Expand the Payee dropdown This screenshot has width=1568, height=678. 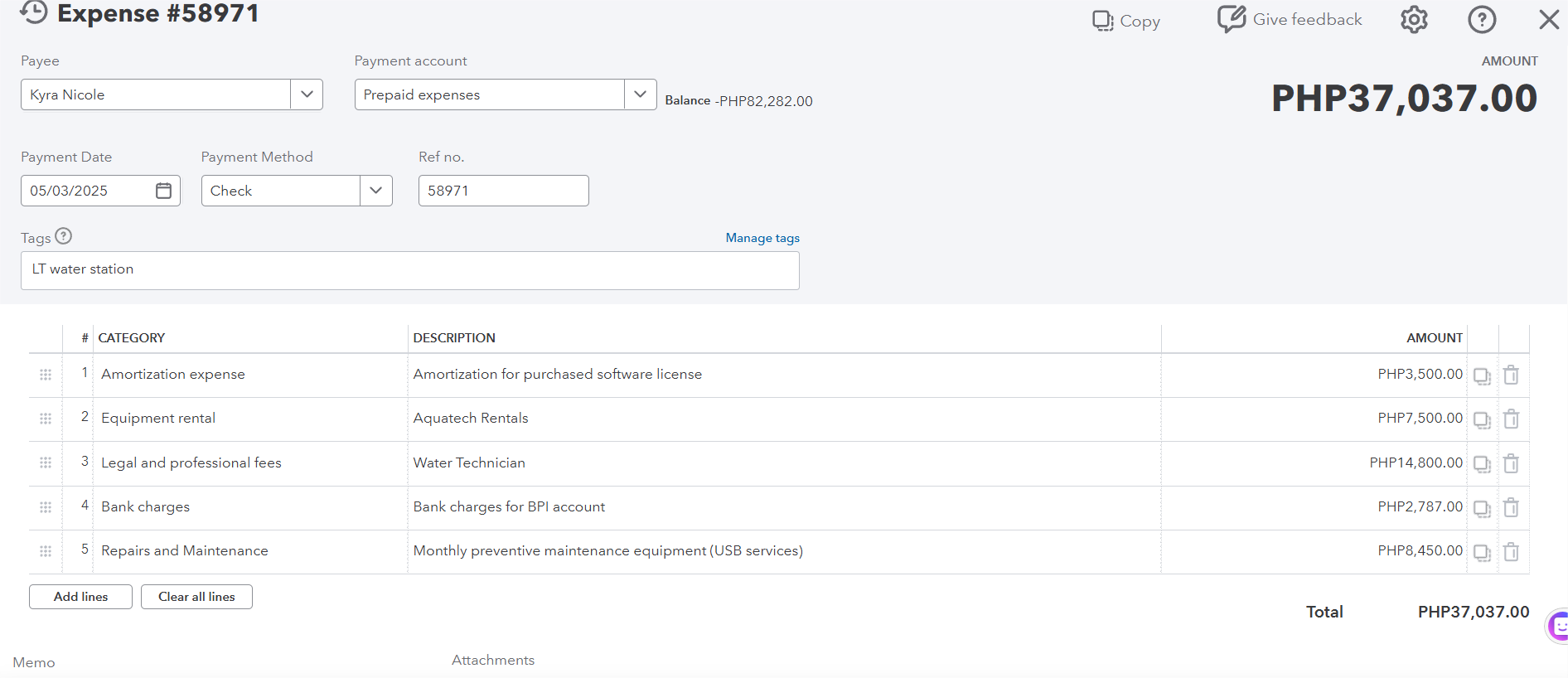point(307,94)
